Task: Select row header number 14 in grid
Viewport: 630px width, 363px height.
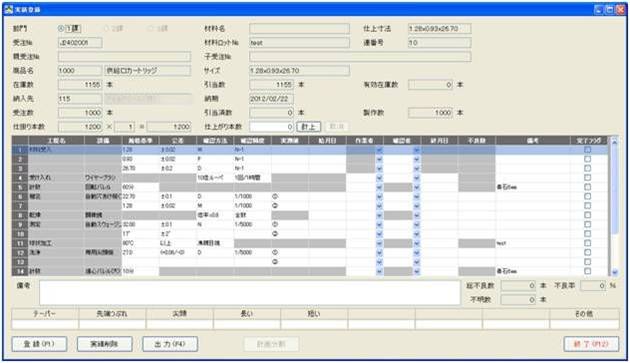Action: 20,271
